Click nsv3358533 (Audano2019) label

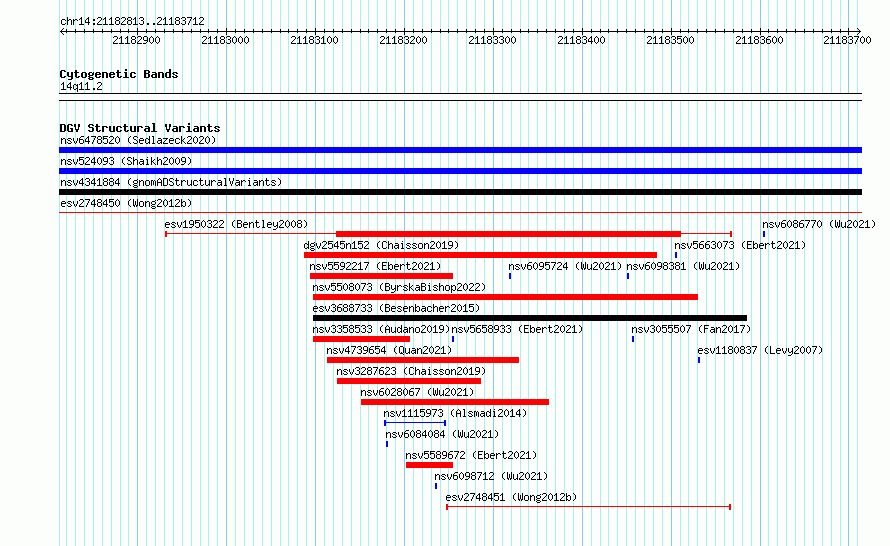(x=381, y=329)
